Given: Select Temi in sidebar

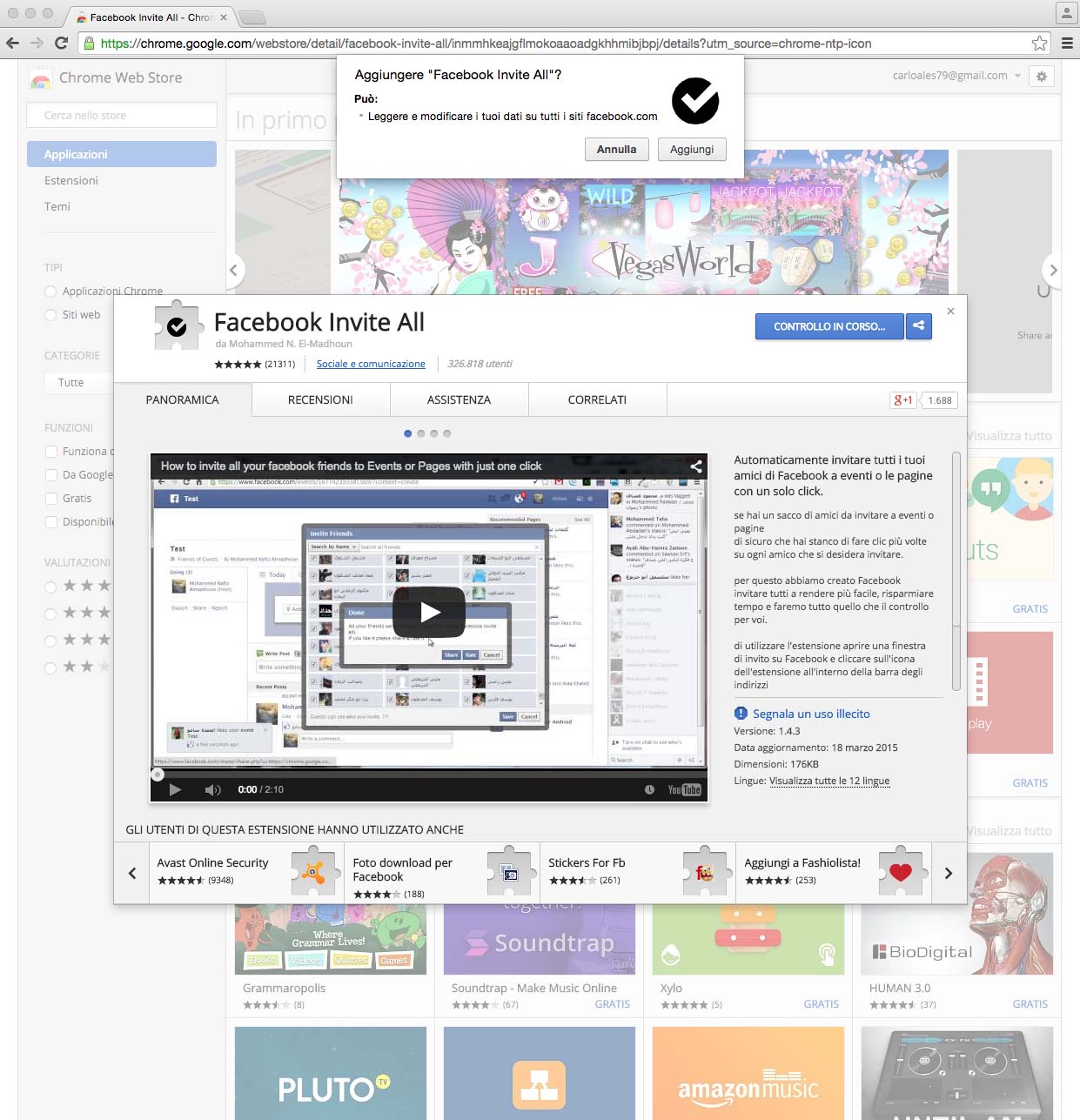Looking at the screenshot, I should [57, 206].
